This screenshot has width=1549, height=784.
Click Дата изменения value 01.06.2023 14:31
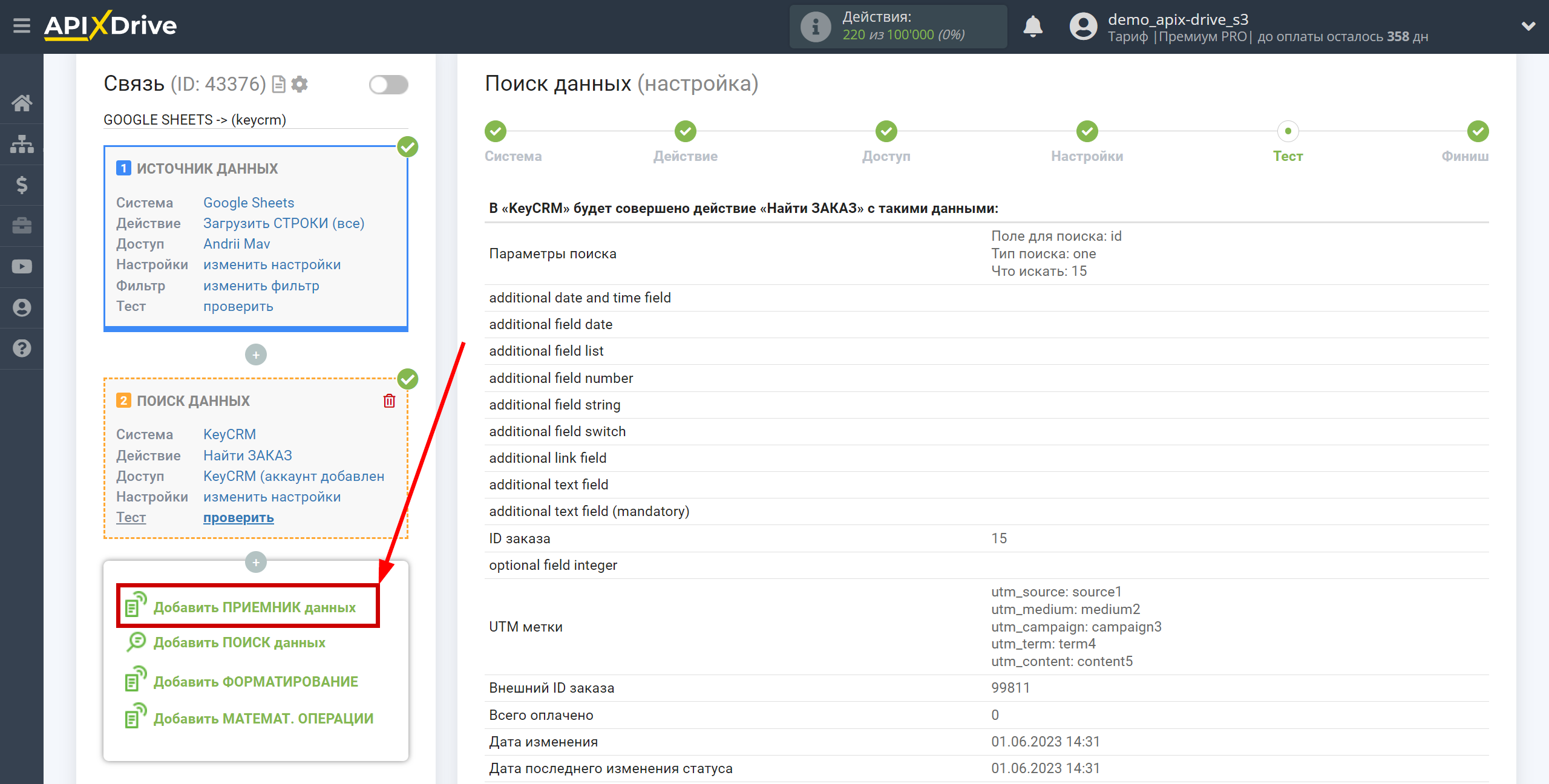click(1046, 742)
